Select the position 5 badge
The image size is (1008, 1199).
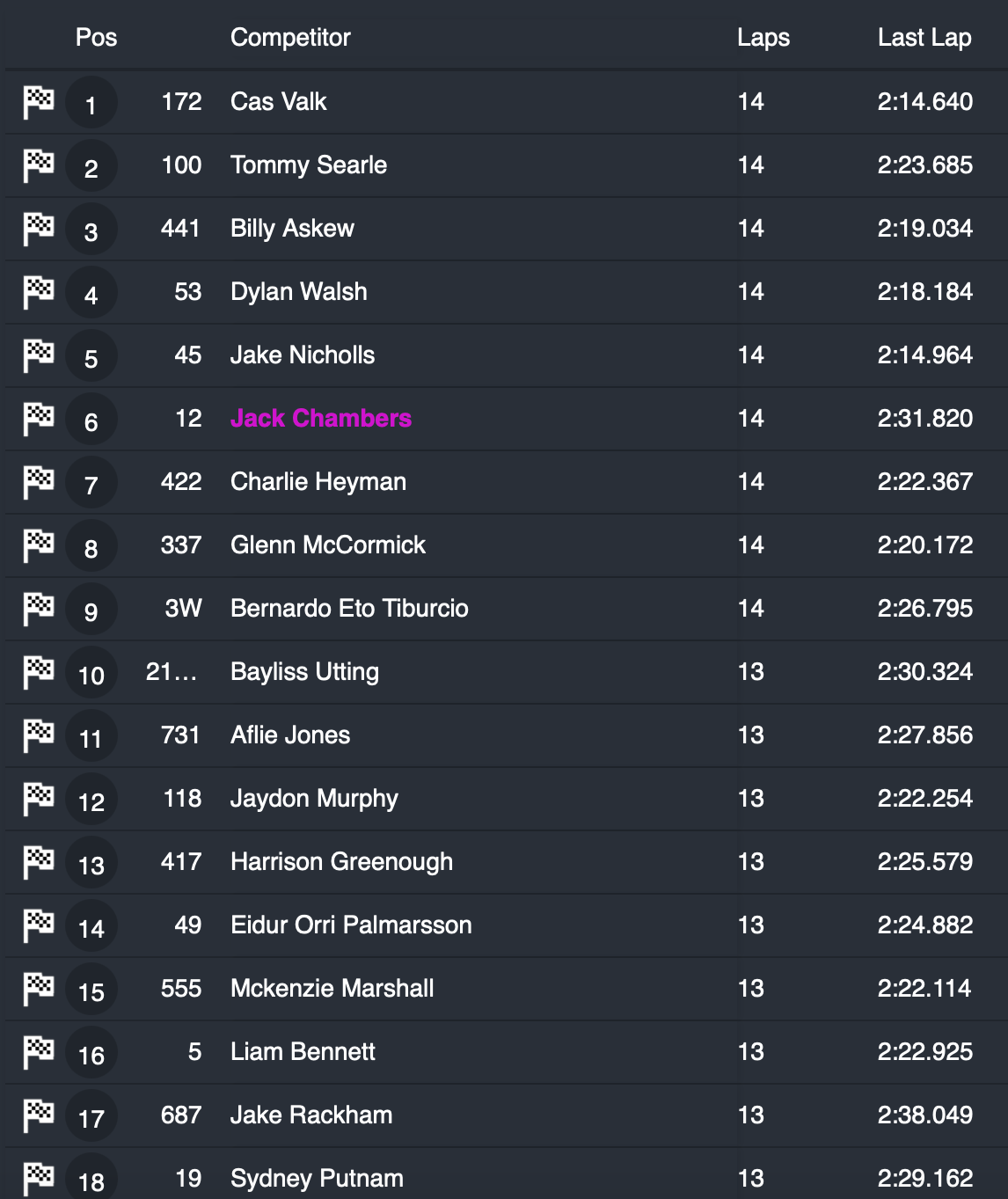point(91,356)
